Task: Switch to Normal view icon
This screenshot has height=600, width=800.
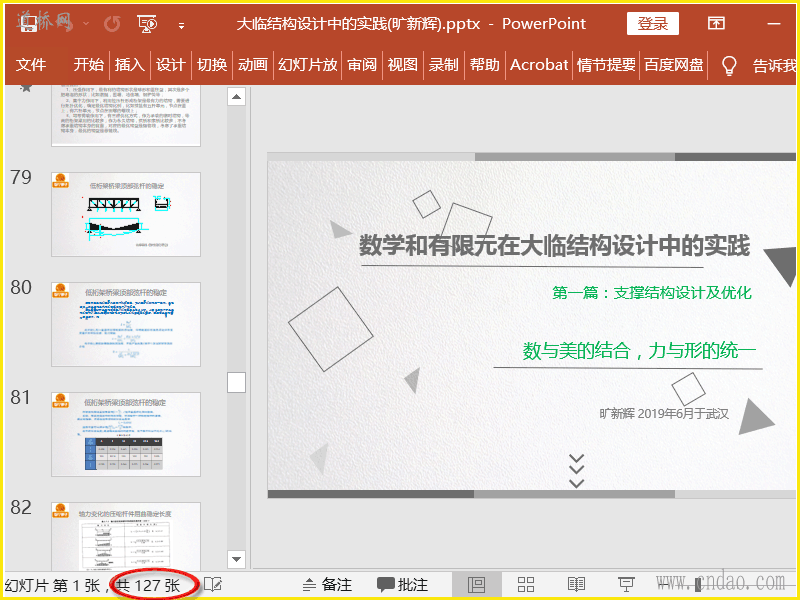Action: tap(477, 585)
